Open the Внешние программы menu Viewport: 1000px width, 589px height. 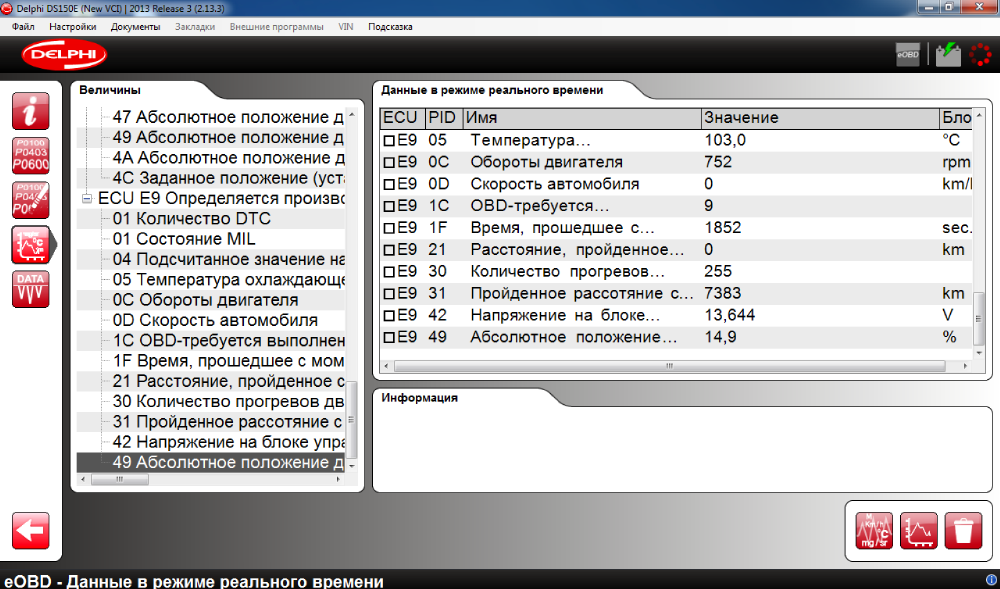click(x=276, y=27)
